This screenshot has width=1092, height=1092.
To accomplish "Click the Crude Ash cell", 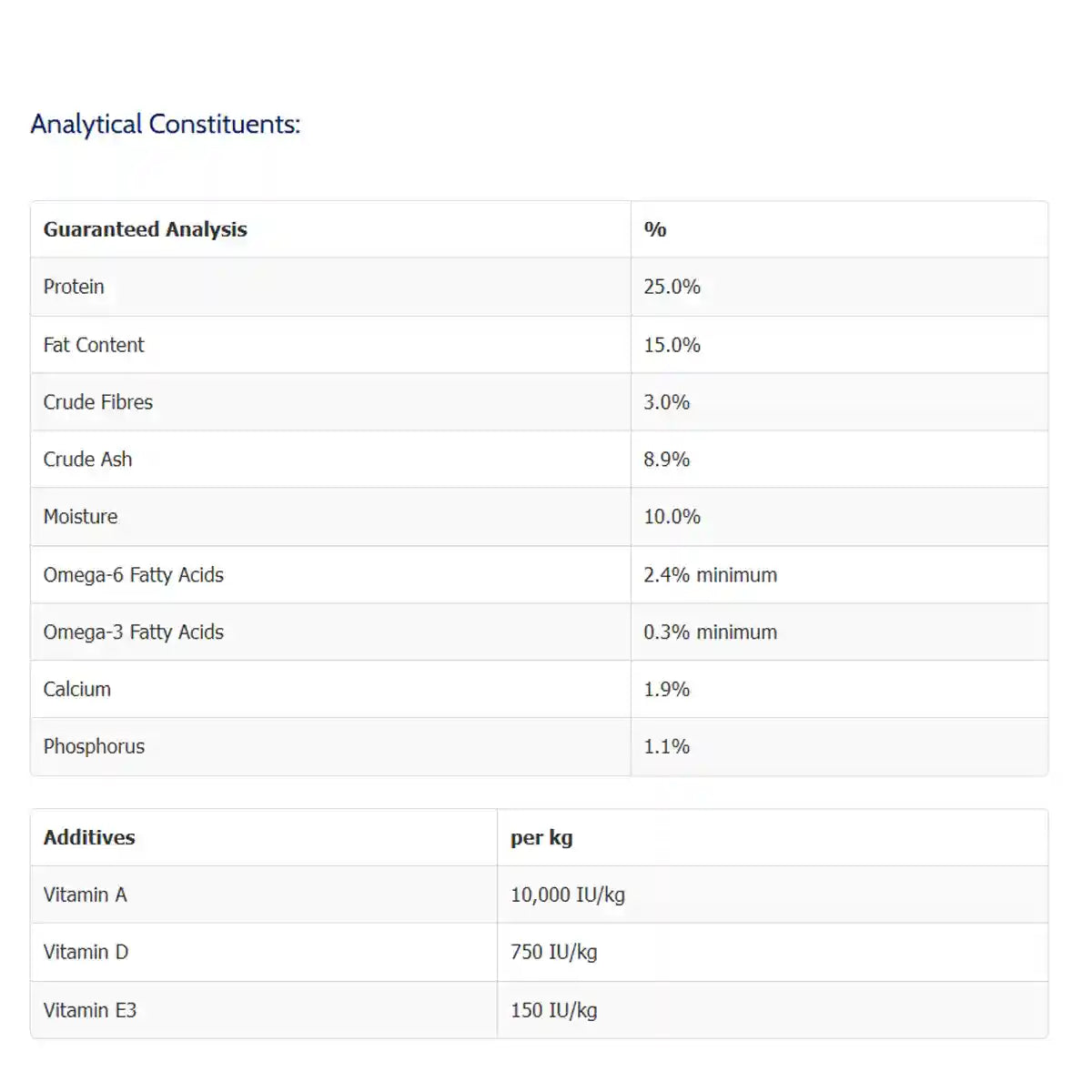I will click(x=87, y=460).
